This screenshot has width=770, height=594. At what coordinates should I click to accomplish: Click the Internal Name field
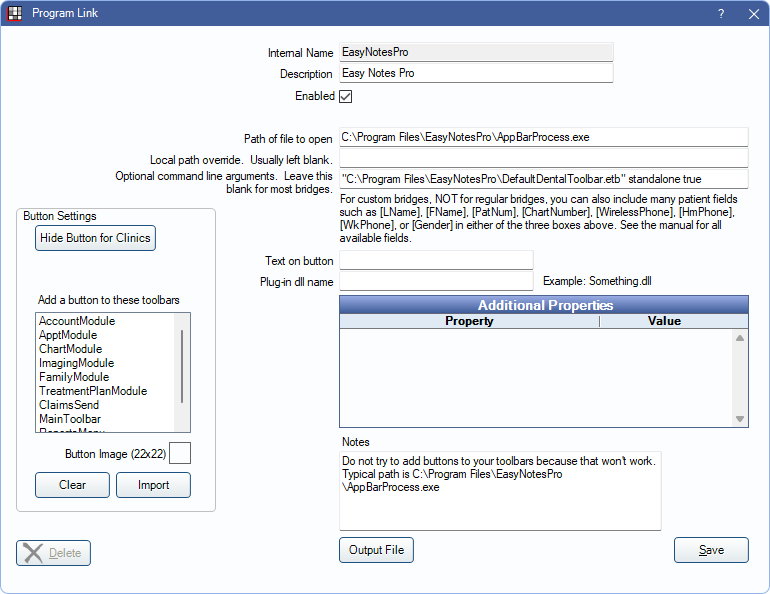(476, 52)
